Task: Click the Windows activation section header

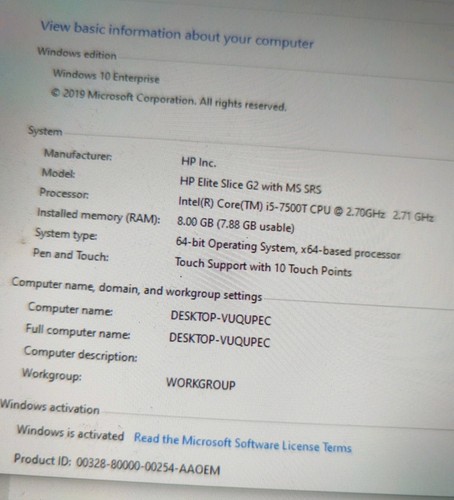Action: [50, 407]
